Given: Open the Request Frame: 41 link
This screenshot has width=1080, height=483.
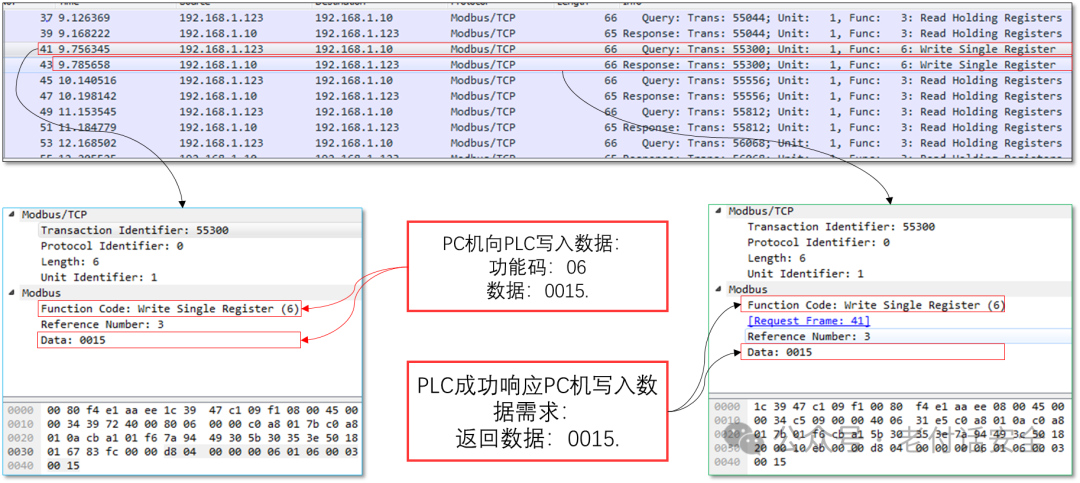Looking at the screenshot, I should [x=809, y=321].
